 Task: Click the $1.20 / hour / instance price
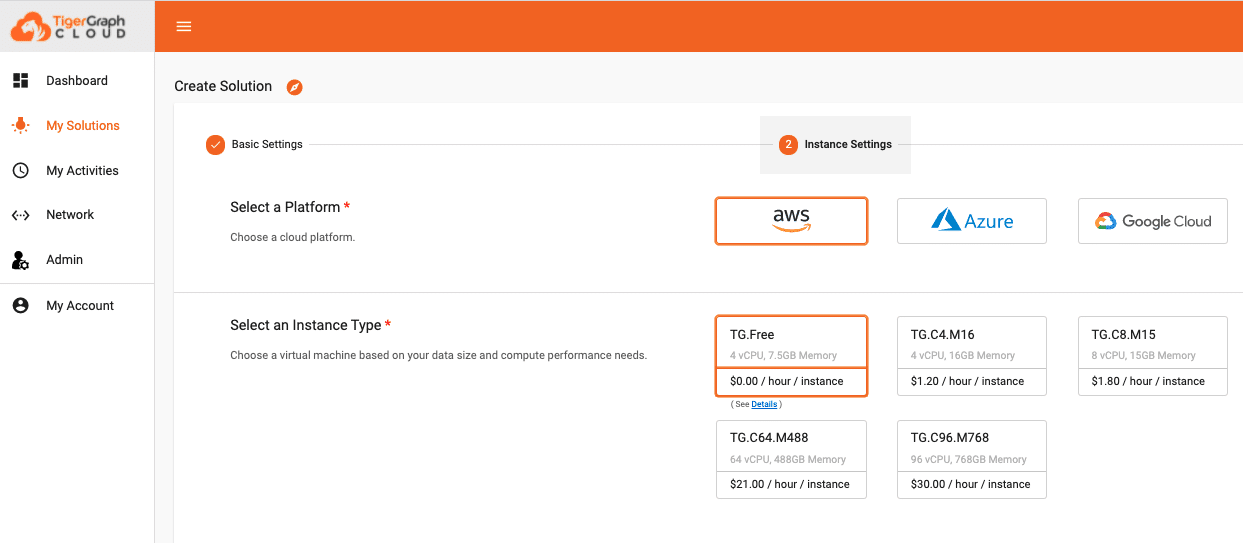coord(967,382)
